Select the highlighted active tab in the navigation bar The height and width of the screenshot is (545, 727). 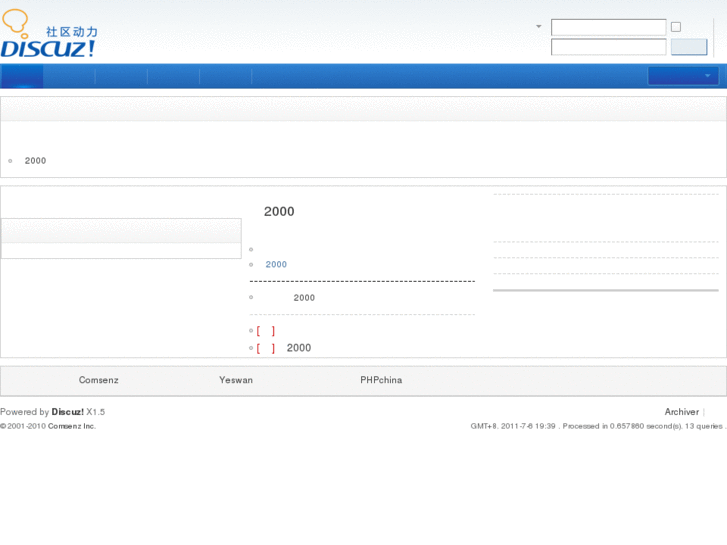(22, 76)
